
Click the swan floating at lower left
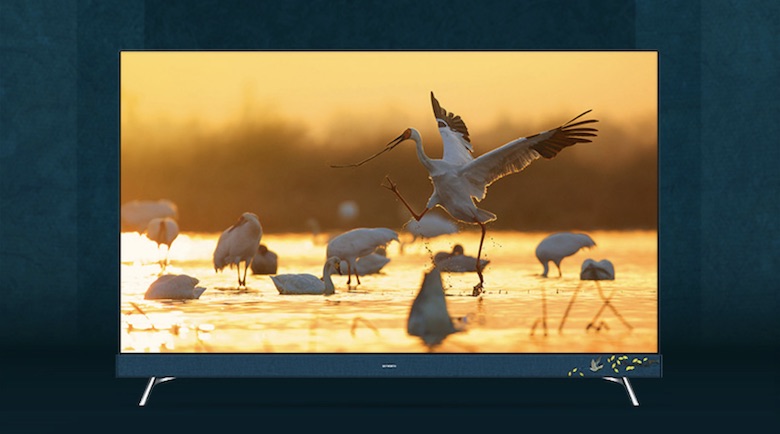tap(173, 287)
